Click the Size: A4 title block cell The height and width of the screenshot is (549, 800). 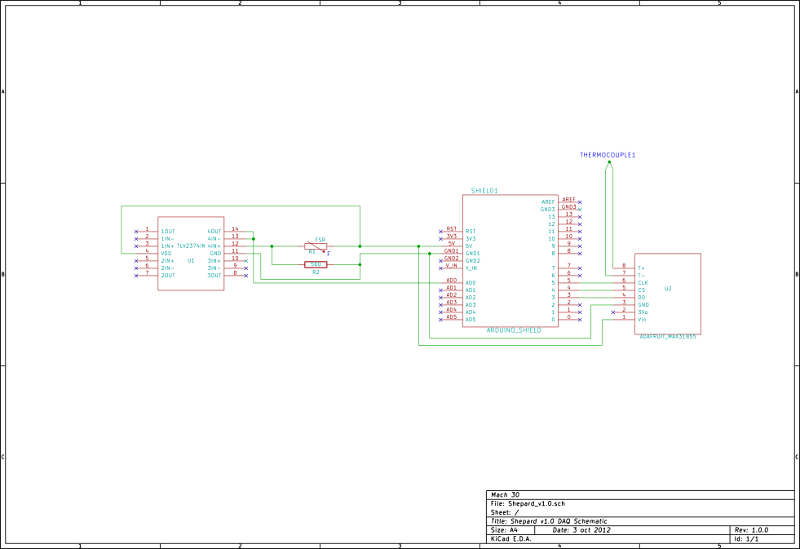click(x=504, y=530)
